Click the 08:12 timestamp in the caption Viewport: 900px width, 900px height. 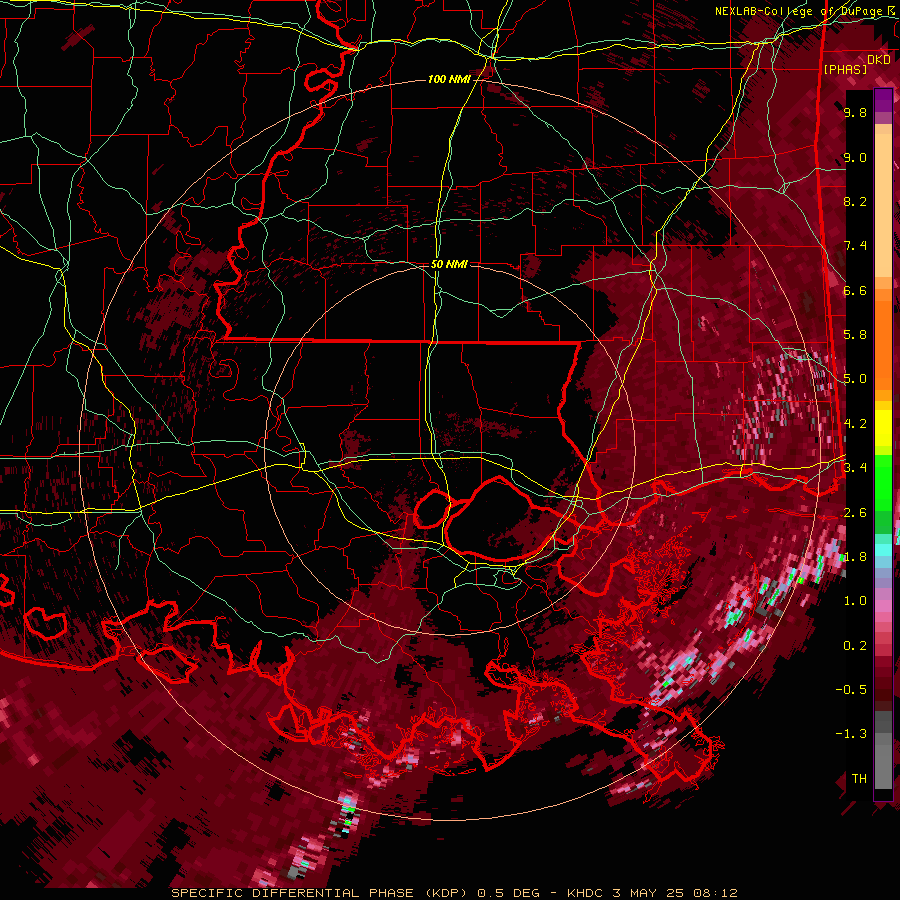[717, 893]
